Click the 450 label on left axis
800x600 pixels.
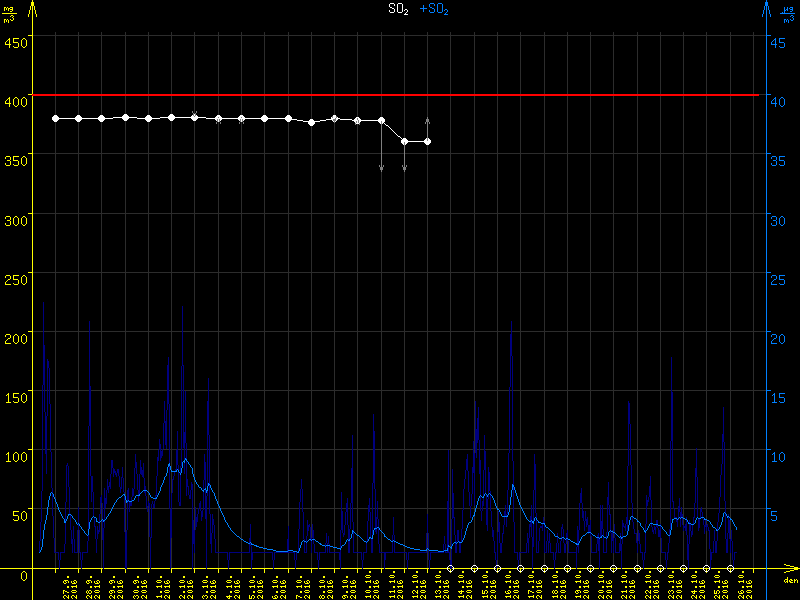[15, 42]
